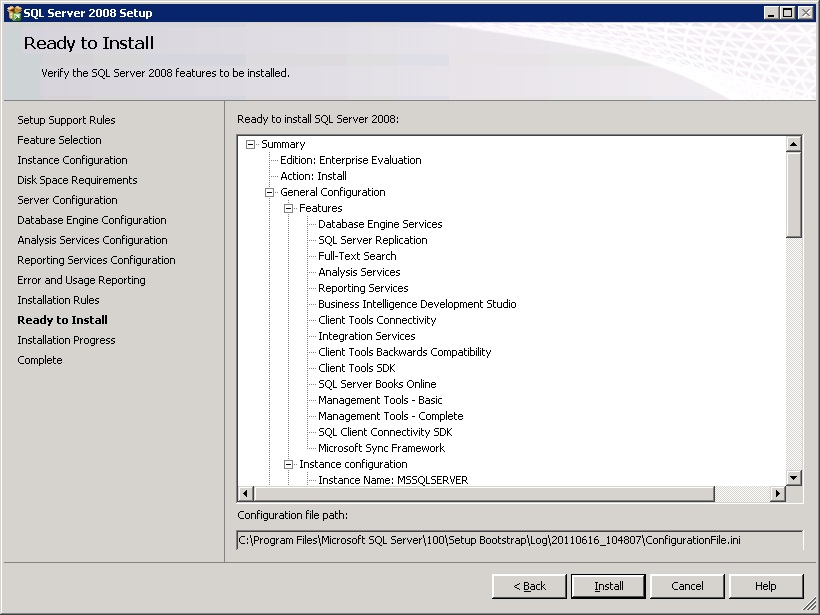Open Help for this setup page

766,586
